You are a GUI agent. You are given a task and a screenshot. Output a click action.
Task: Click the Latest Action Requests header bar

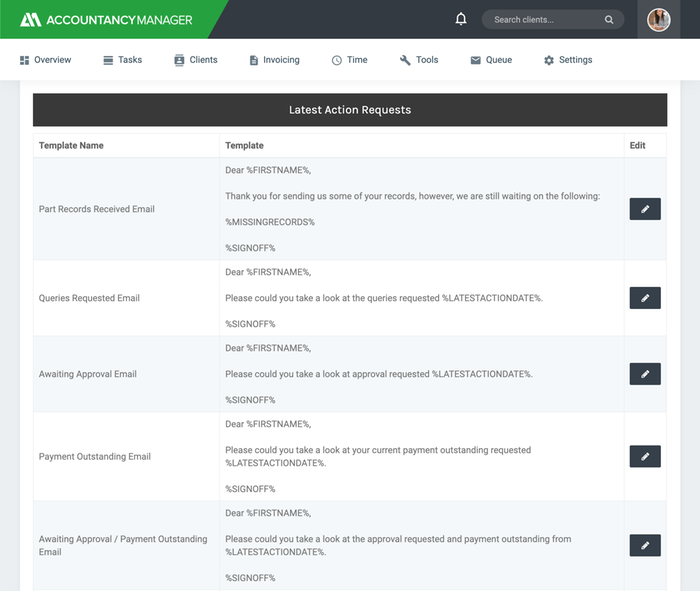coord(349,110)
